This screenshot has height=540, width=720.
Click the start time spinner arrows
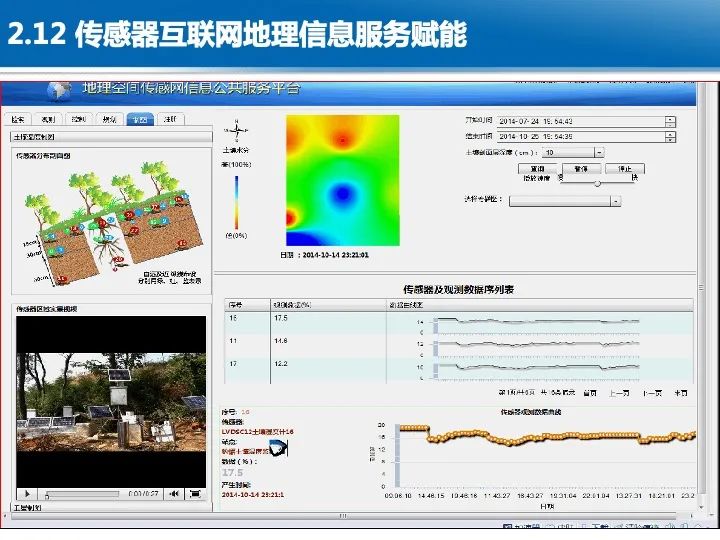point(670,122)
